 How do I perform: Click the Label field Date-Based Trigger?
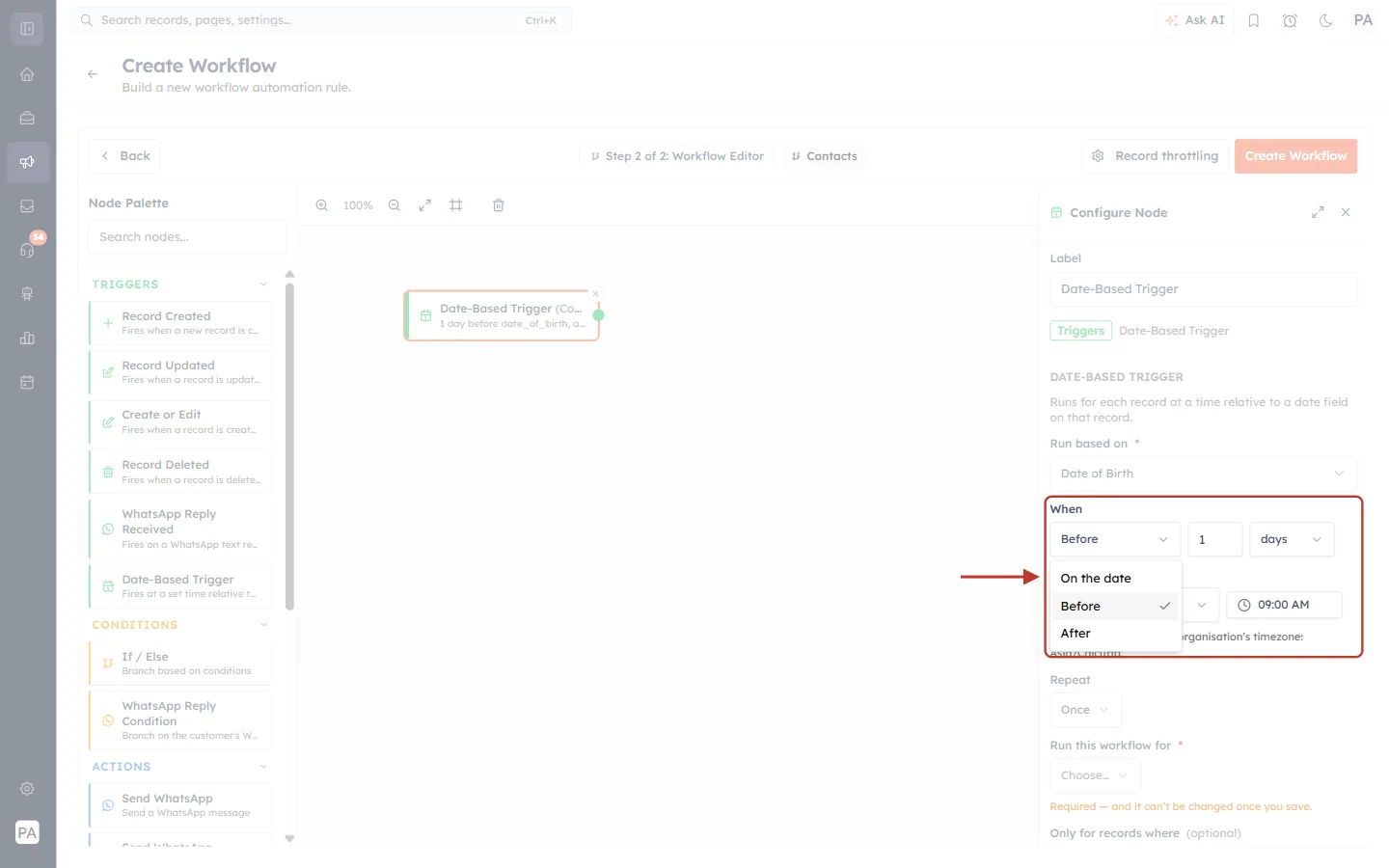1203,289
